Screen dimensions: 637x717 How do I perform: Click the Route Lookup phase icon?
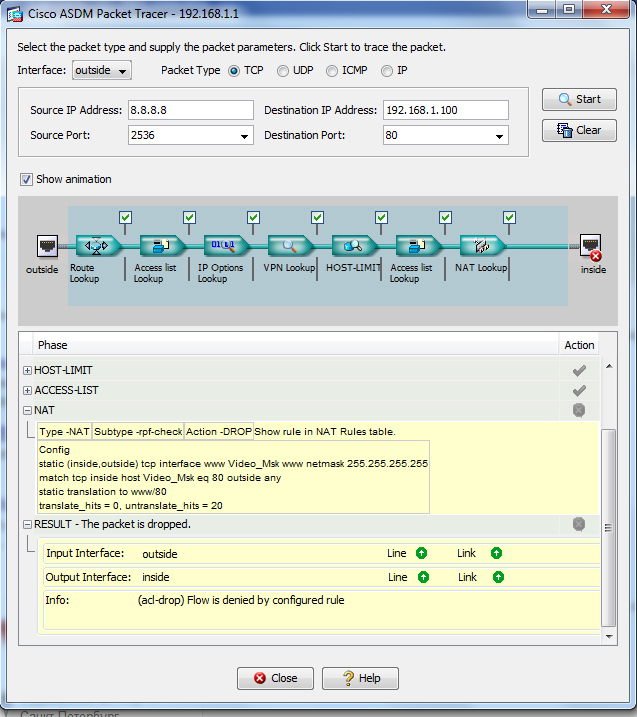(x=98, y=246)
